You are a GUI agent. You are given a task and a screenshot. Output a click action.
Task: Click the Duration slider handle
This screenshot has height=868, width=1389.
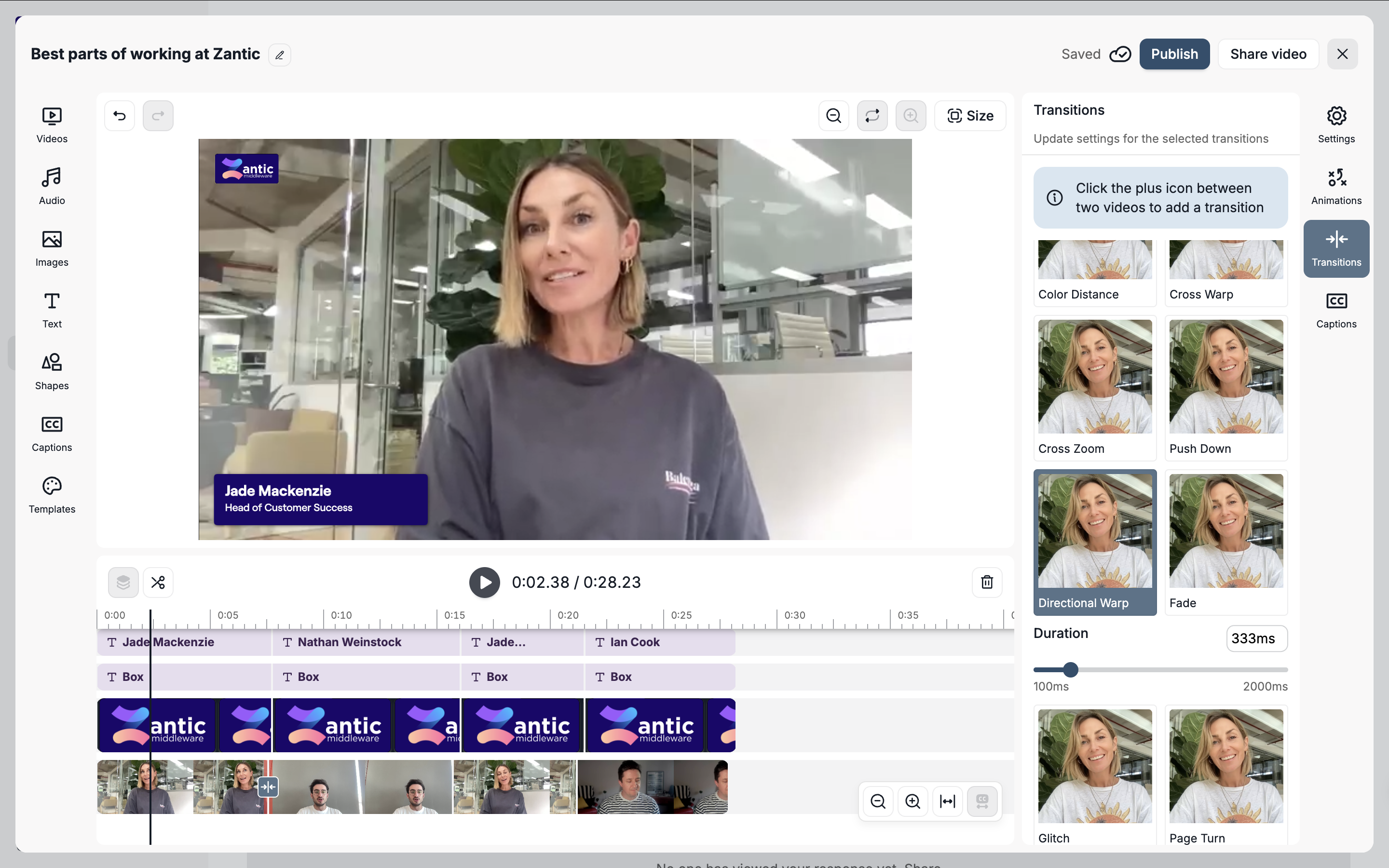pos(1070,669)
